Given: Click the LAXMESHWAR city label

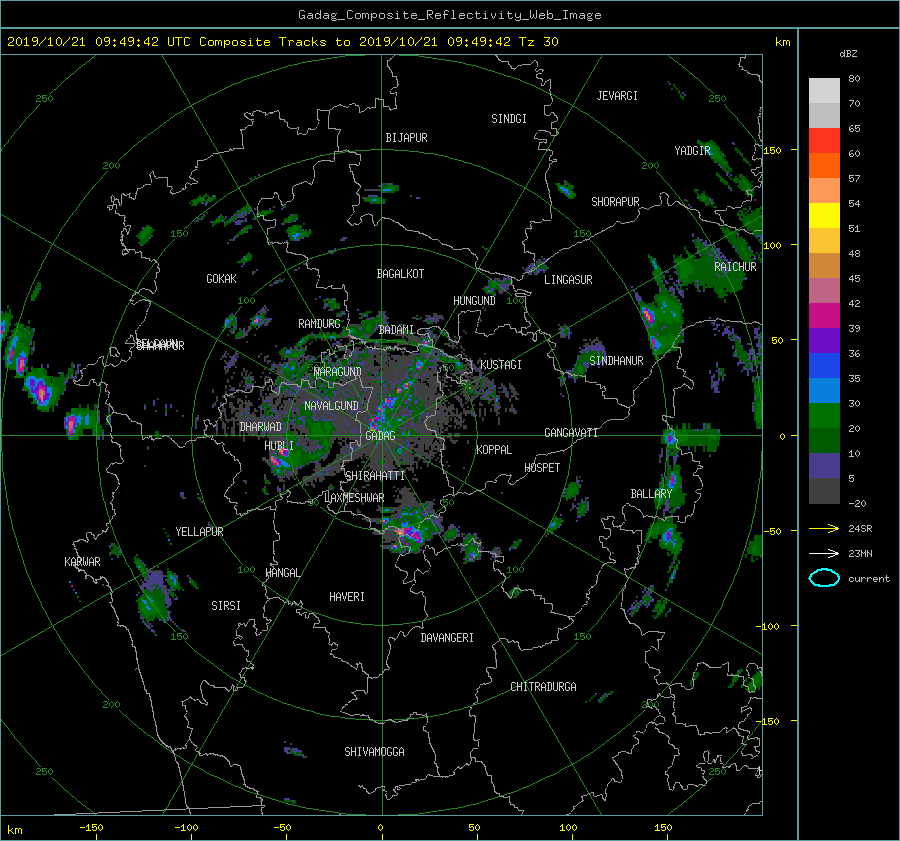Looking at the screenshot, I should click(x=354, y=498).
